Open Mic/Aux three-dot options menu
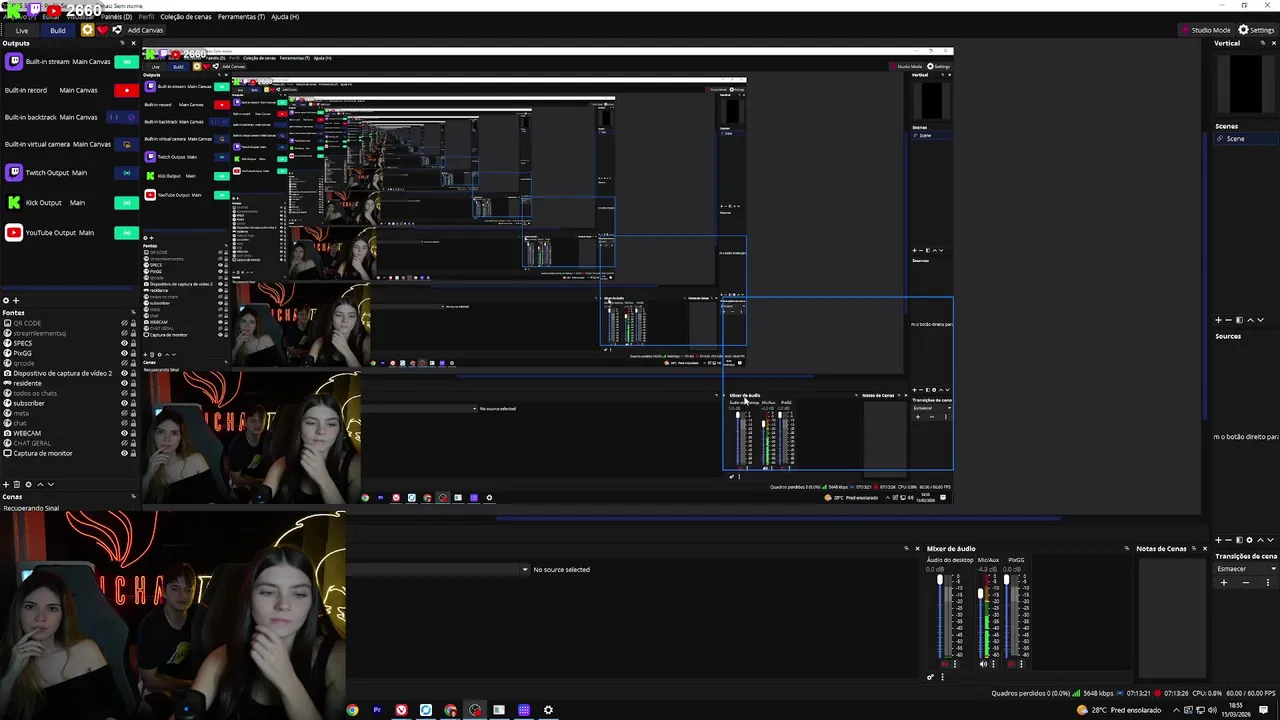 click(994, 664)
